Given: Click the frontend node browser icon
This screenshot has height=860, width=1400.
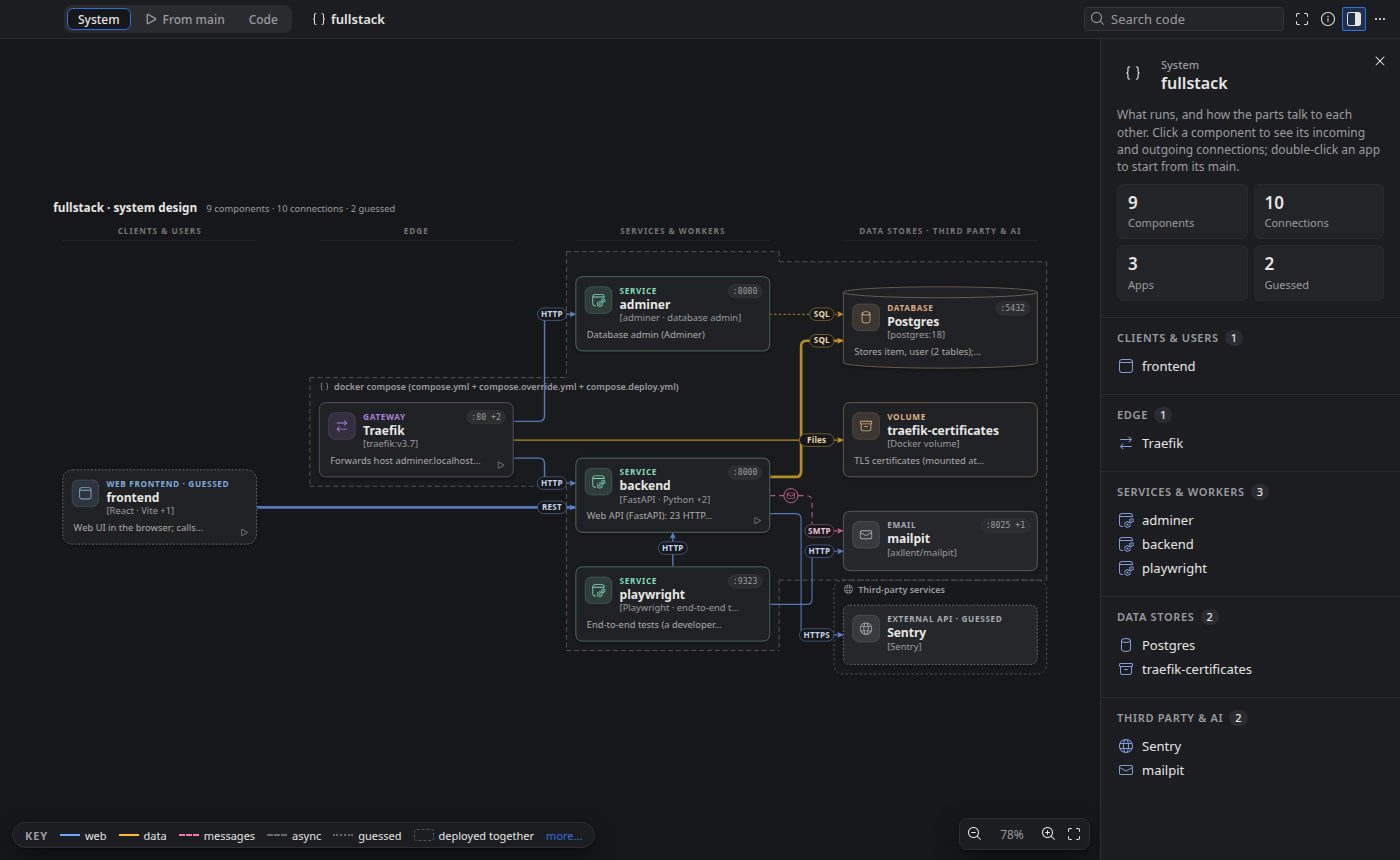Looking at the screenshot, I should click(85, 493).
